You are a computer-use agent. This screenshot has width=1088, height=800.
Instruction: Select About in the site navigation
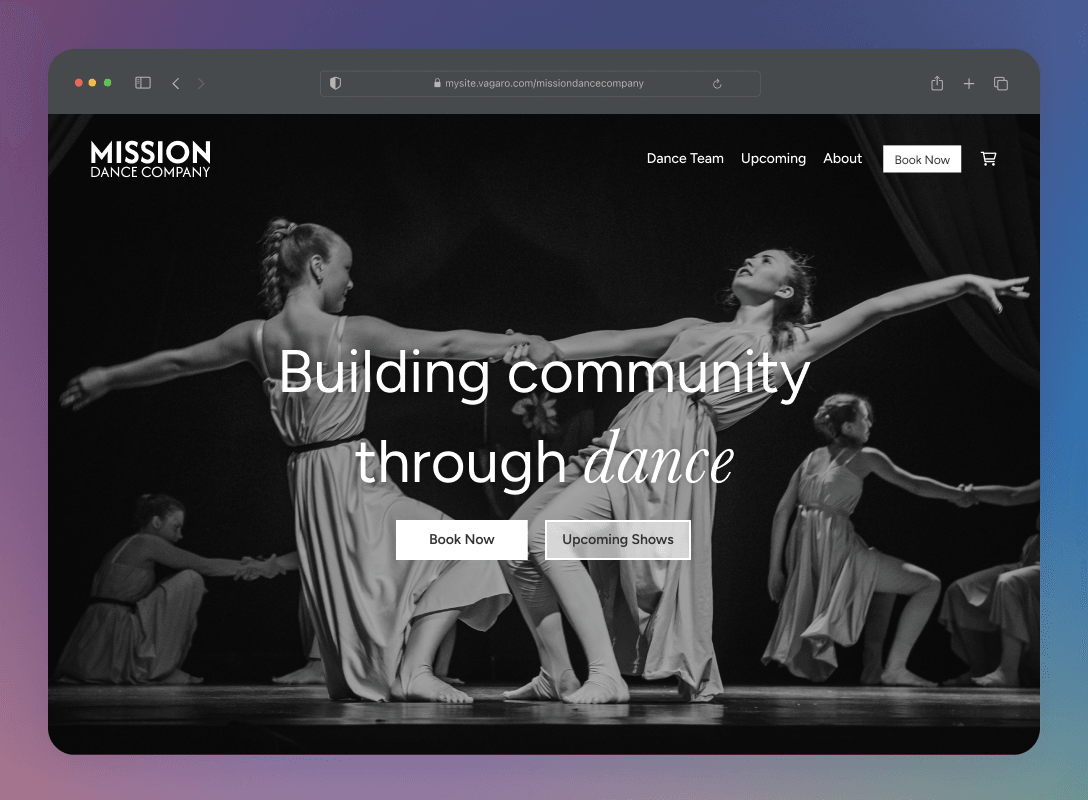coord(842,159)
